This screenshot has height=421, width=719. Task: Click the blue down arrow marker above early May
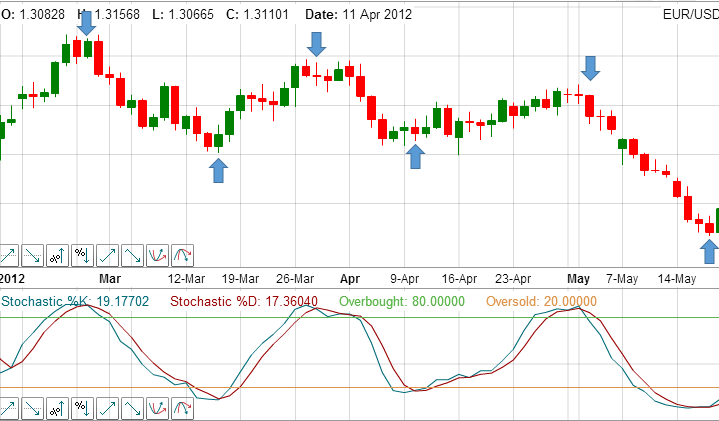[x=591, y=68]
